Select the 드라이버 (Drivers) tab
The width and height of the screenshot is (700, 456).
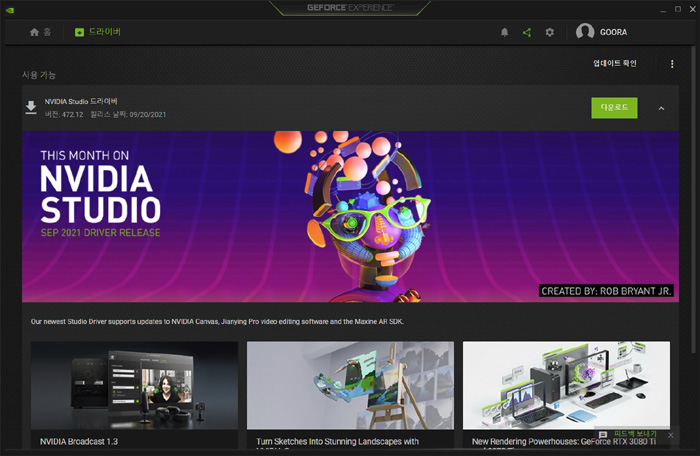pos(97,32)
